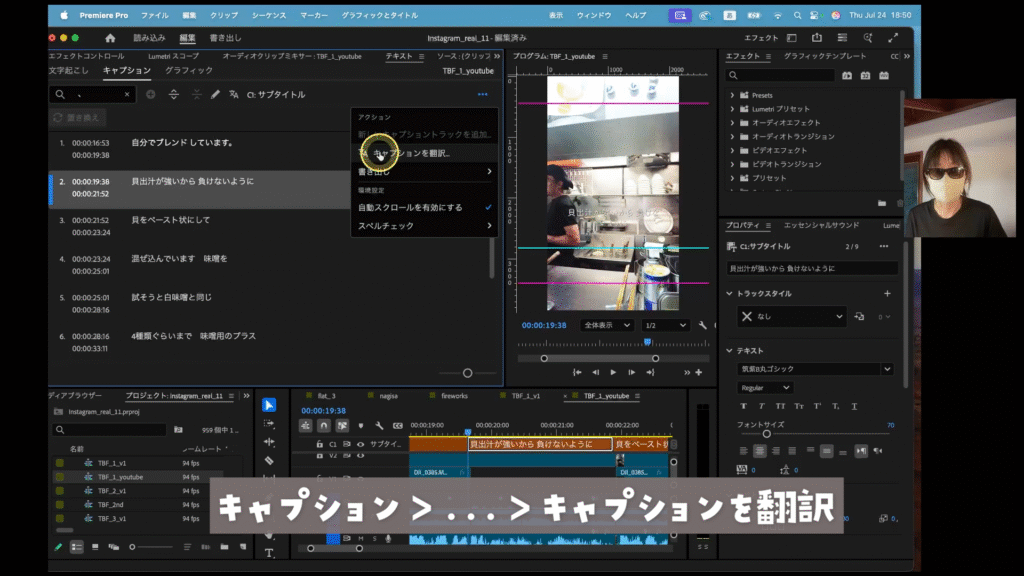Switch to the グラフィック tab
1024x576 pixels.
tap(189, 71)
